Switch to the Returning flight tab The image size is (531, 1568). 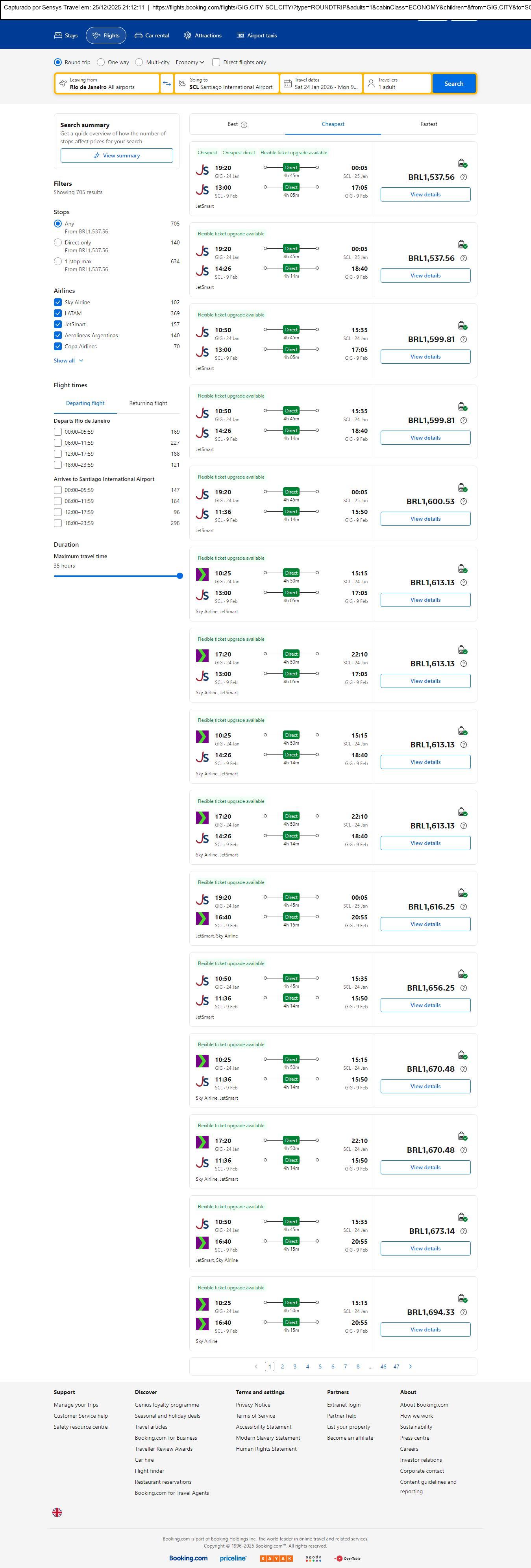pos(148,403)
